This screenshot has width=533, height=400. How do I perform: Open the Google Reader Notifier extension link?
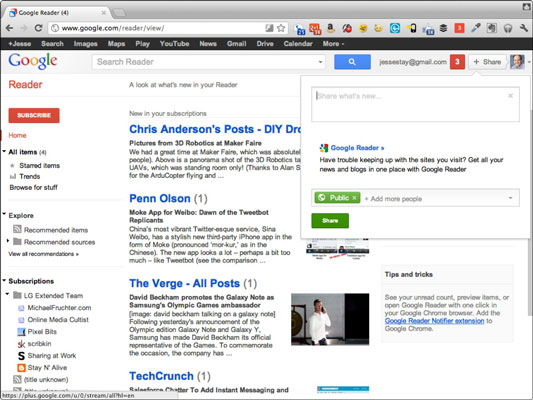(x=434, y=321)
